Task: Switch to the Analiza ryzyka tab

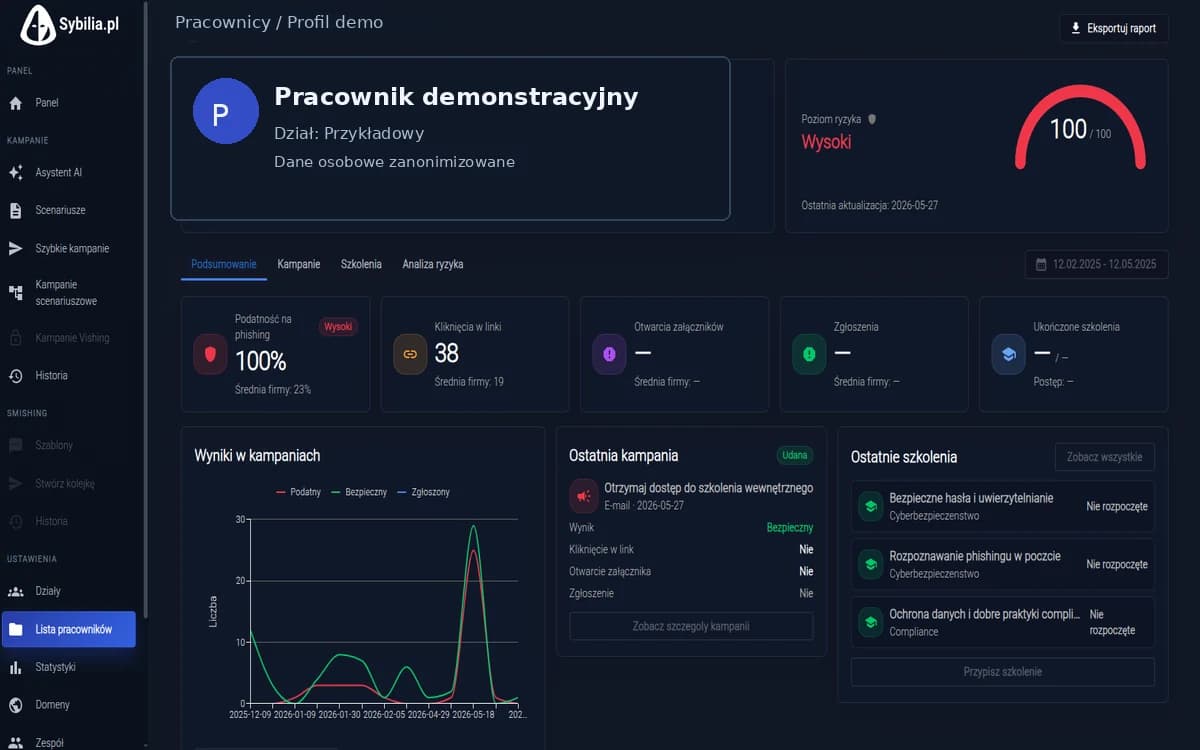Action: [x=433, y=265]
